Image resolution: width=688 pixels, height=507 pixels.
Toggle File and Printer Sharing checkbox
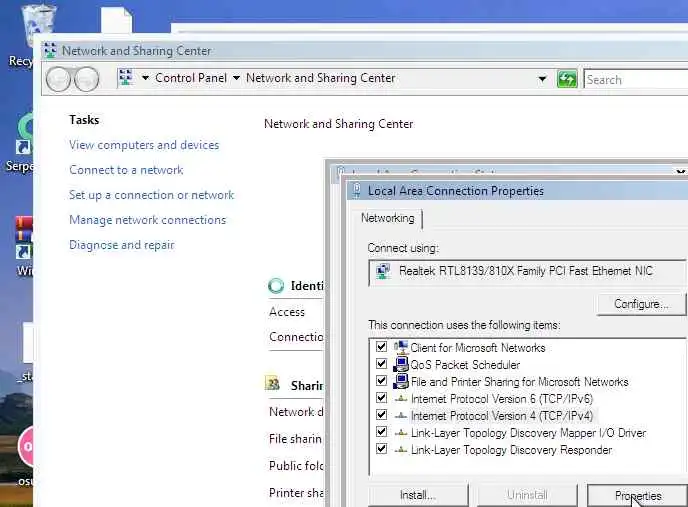381,381
